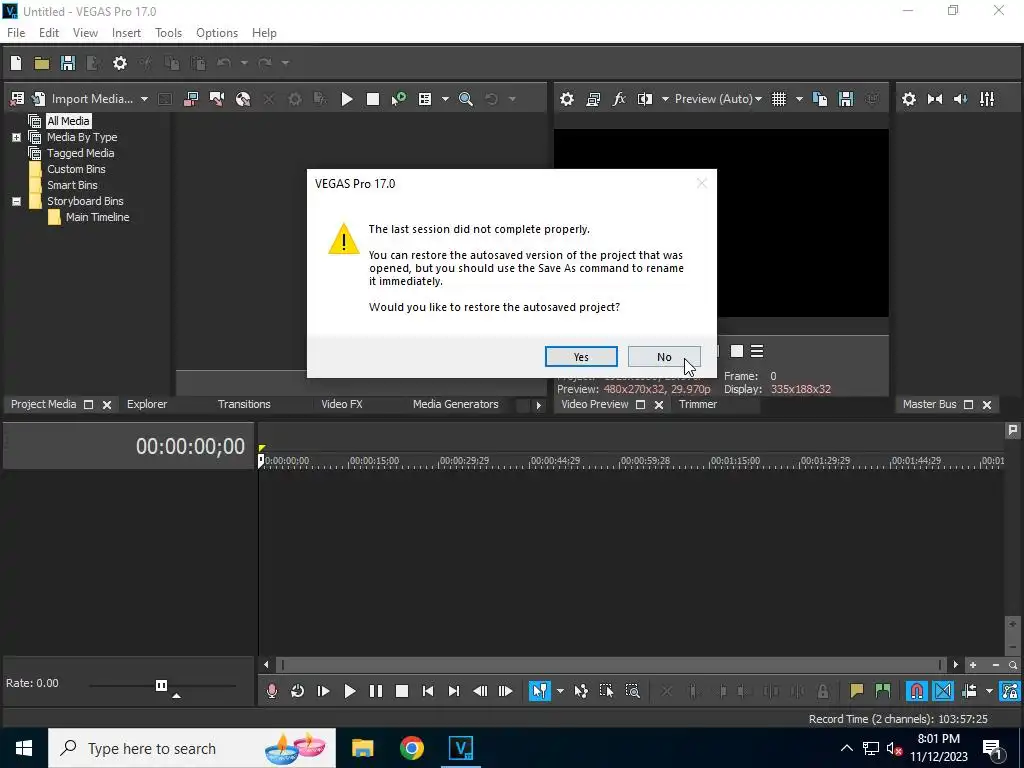Screen dimensions: 1024x768
Task: Select the Normal Edit tool
Action: [539, 691]
